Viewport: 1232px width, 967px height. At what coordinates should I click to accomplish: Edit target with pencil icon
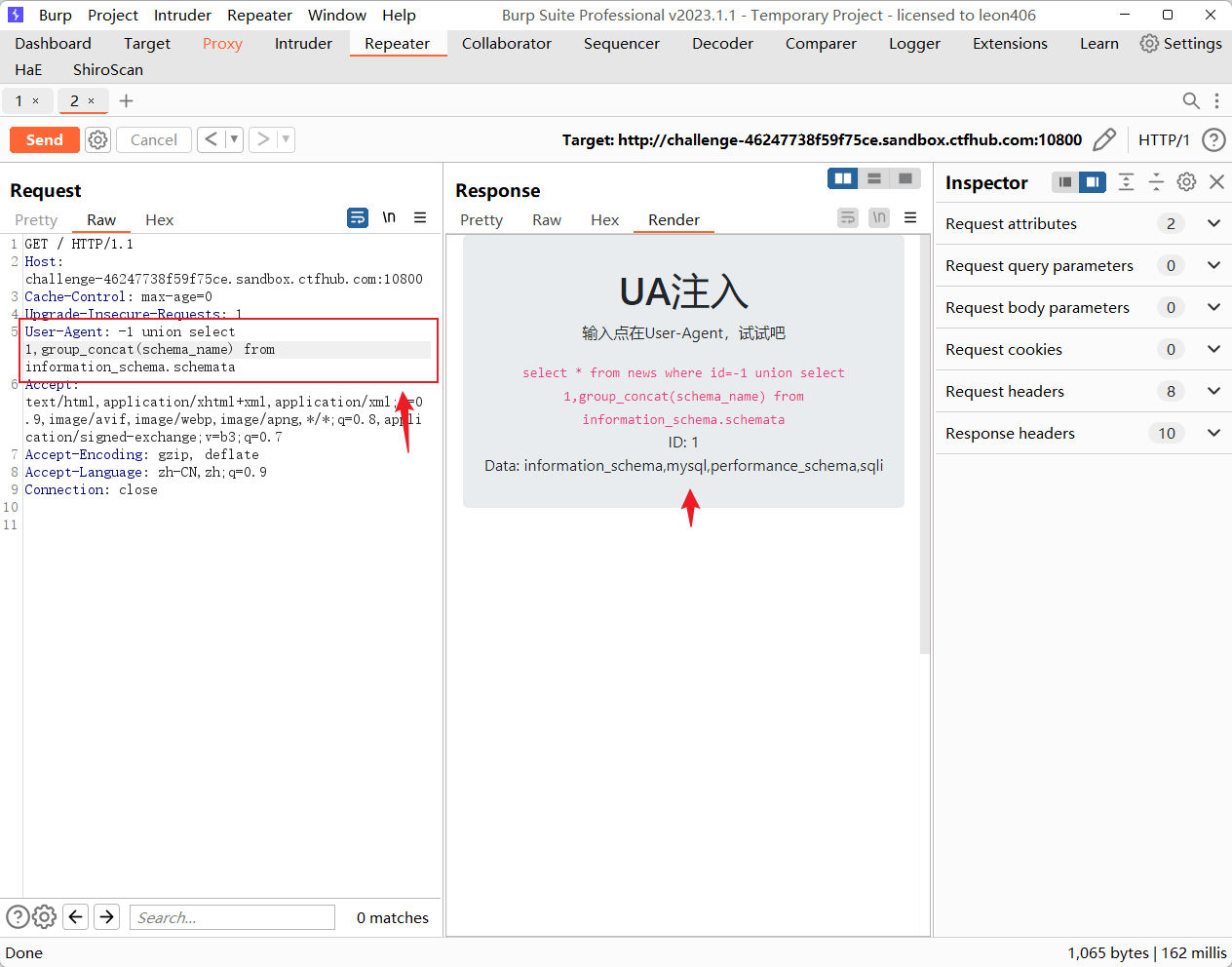coord(1104,139)
